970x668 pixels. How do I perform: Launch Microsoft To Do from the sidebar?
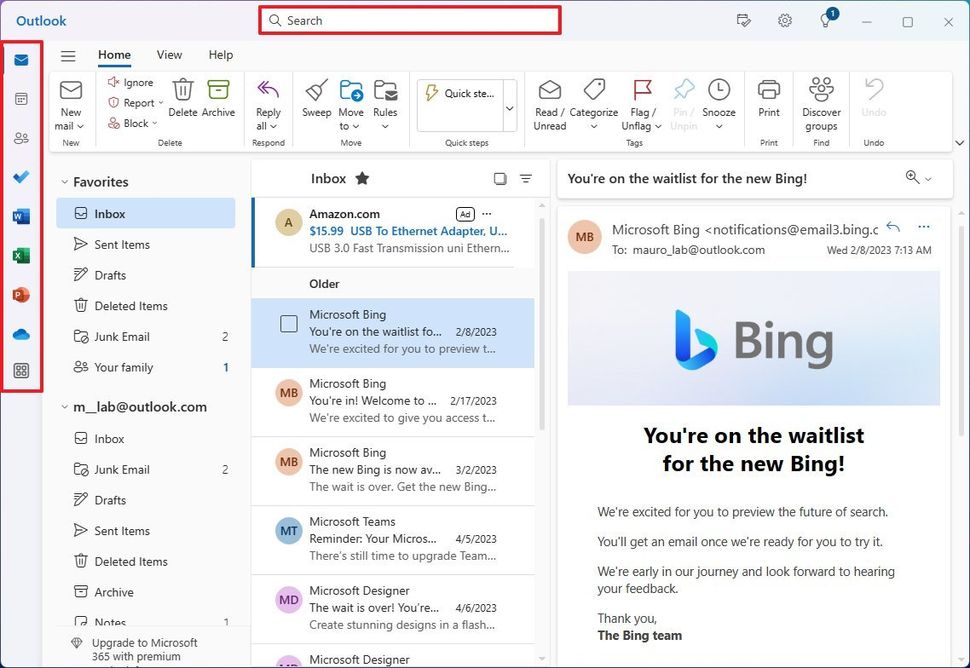coord(22,177)
